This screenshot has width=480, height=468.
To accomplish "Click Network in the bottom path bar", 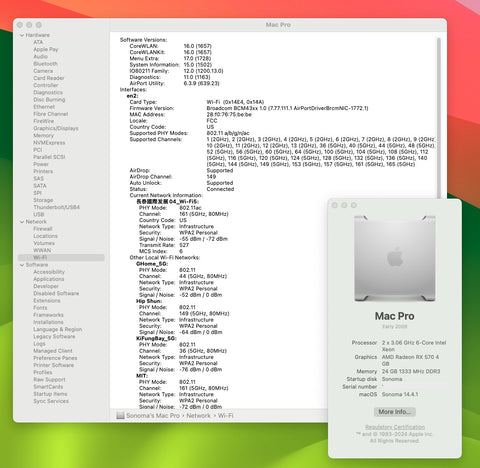I will coord(198,416).
